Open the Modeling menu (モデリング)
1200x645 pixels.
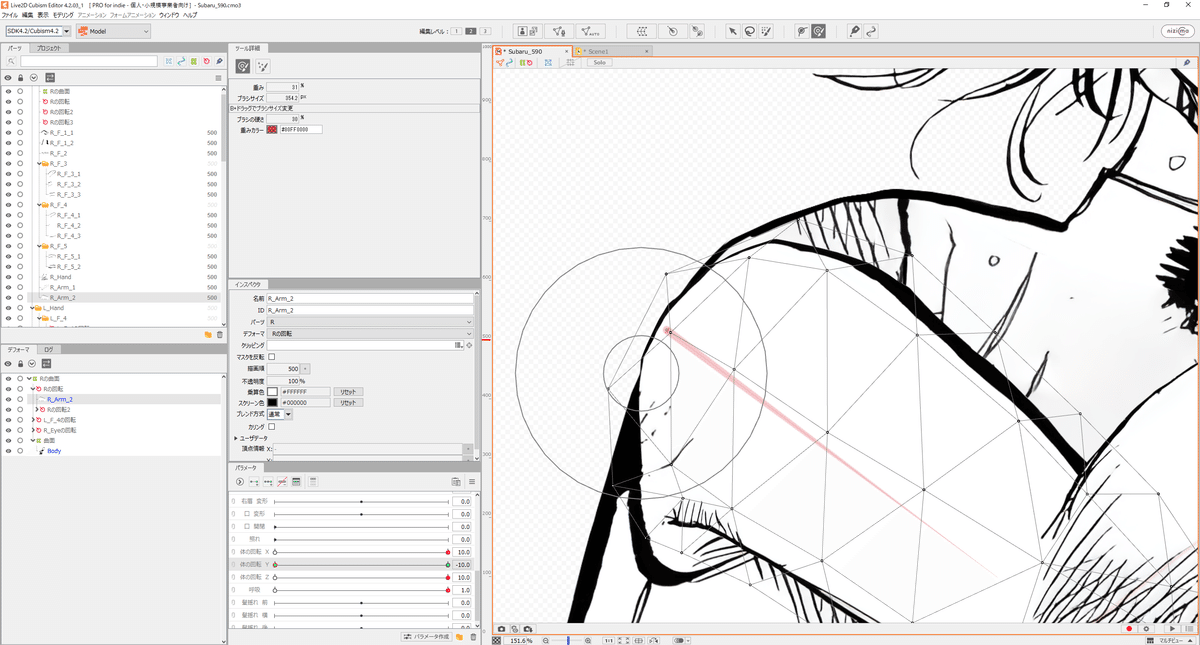[63, 15]
